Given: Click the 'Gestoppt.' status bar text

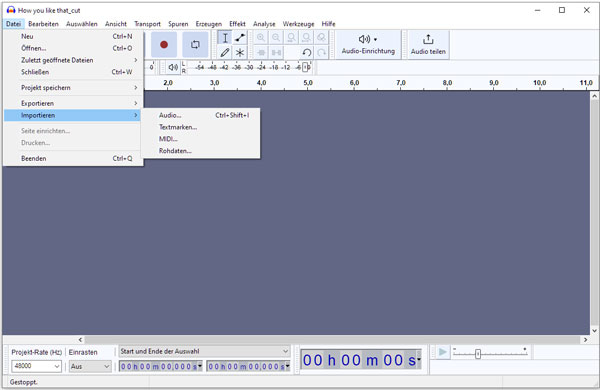Looking at the screenshot, I should (x=24, y=382).
